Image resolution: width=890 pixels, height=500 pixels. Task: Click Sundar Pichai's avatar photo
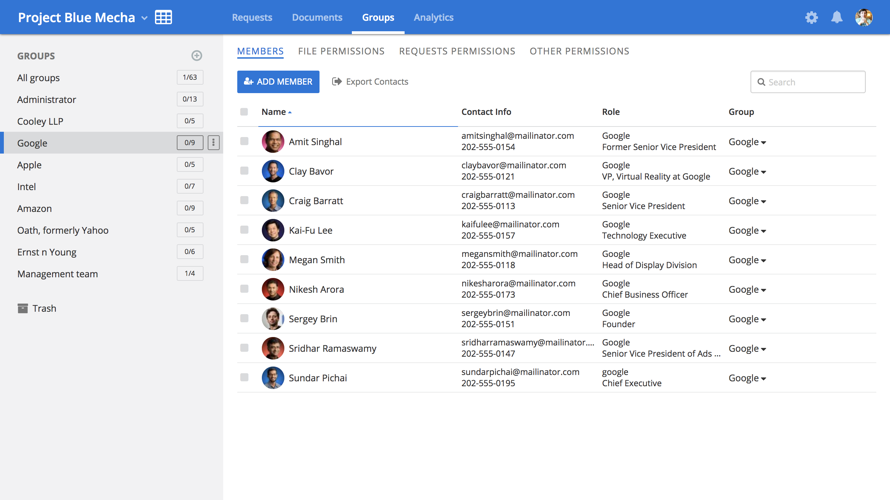point(272,377)
